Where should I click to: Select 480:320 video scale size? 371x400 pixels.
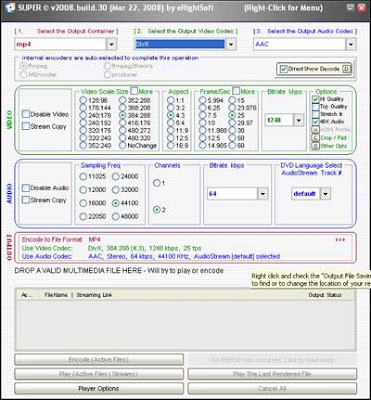[x=122, y=138]
